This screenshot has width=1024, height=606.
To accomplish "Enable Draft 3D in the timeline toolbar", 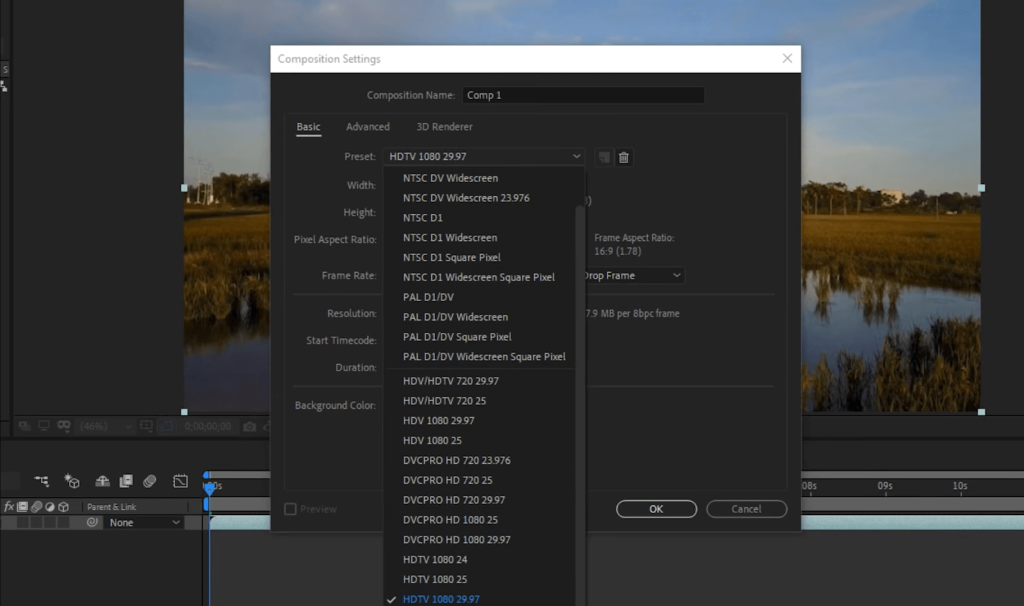I will coord(72,481).
